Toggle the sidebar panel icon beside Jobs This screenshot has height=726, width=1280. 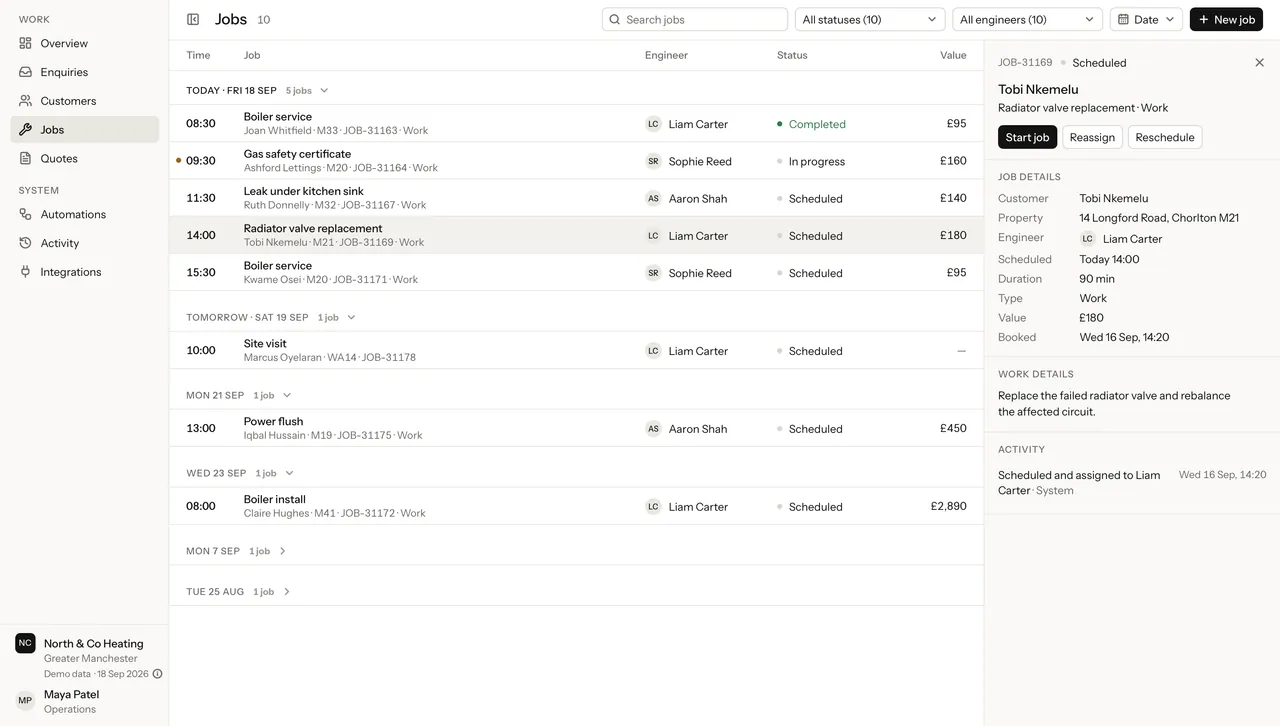(193, 19)
